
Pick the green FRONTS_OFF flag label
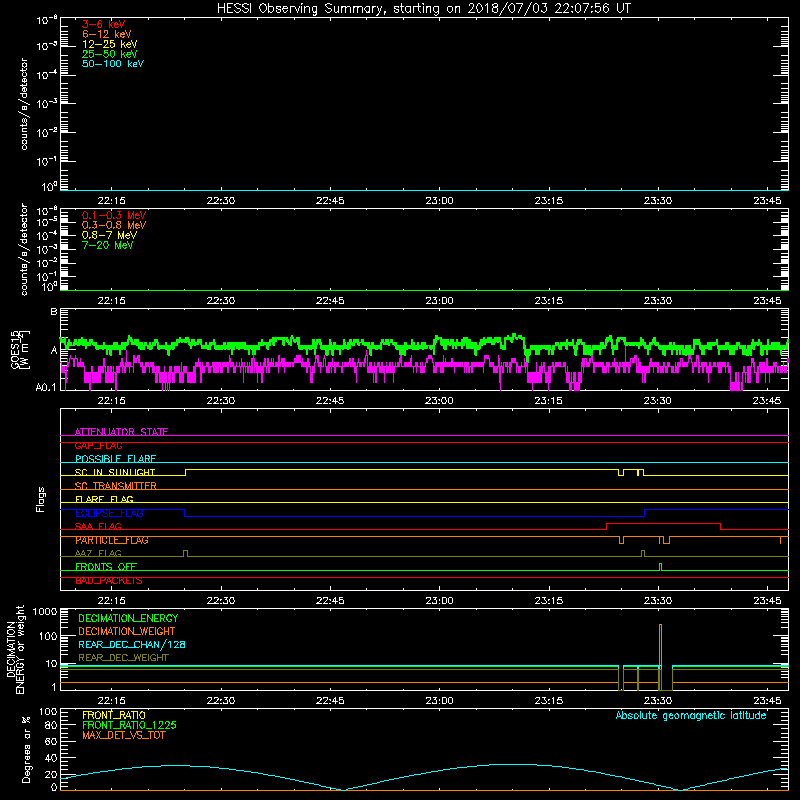pyautogui.click(x=106, y=567)
